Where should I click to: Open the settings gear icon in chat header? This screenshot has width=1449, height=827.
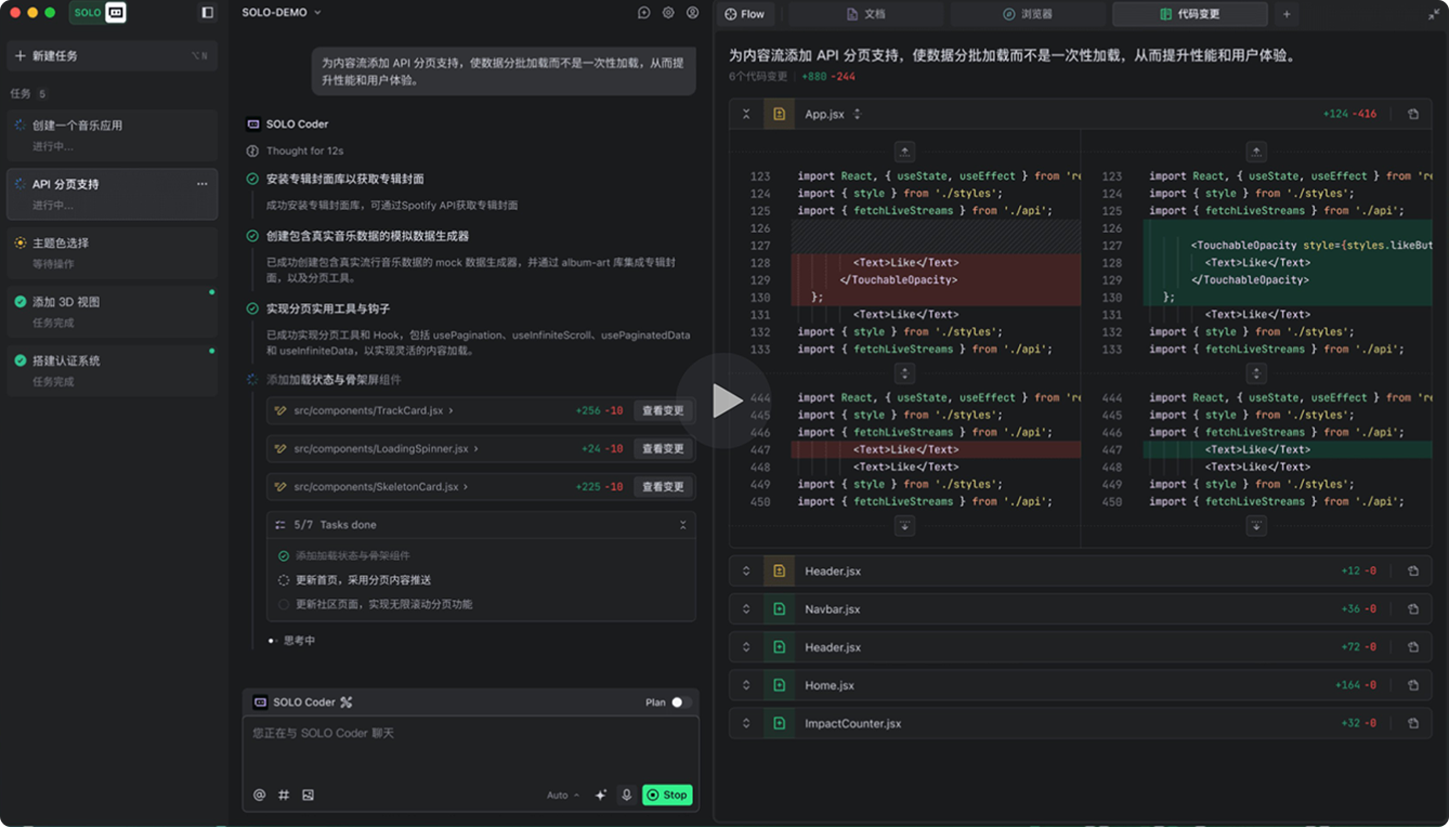point(668,13)
